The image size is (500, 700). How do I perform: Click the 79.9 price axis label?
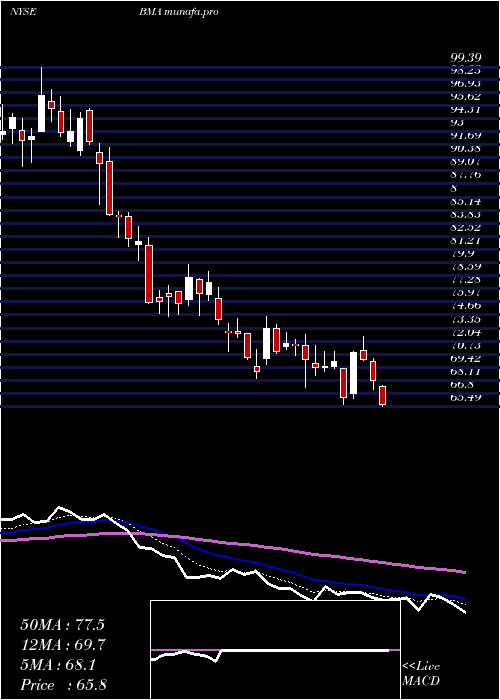462,254
